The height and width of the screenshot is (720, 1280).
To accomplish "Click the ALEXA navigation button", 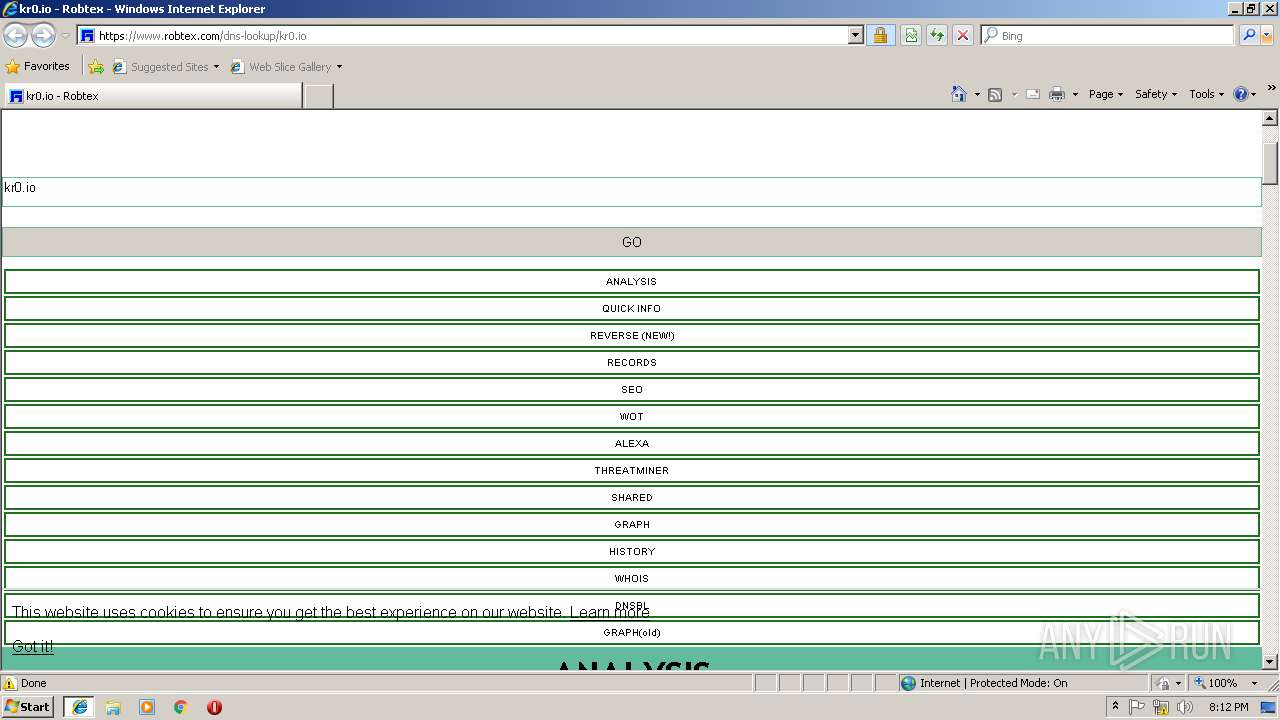I will [631, 443].
